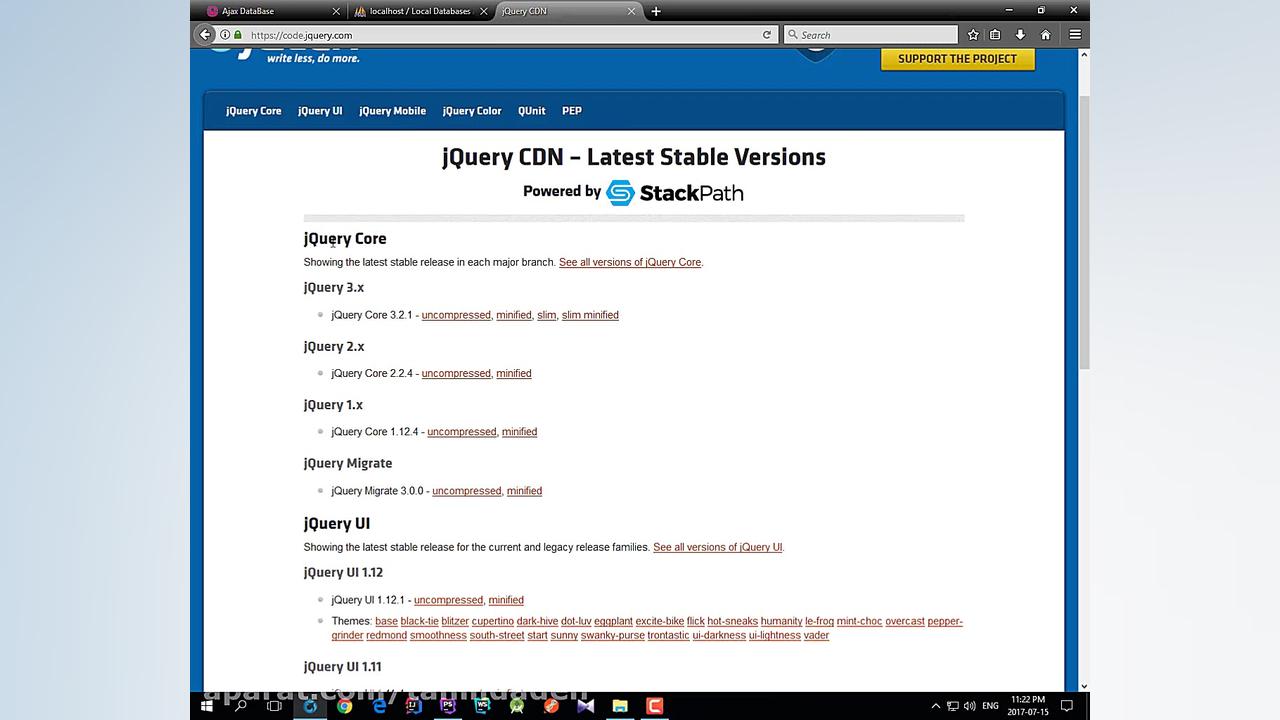
Task: Open the ui-darkness theme link
Action: pos(719,635)
